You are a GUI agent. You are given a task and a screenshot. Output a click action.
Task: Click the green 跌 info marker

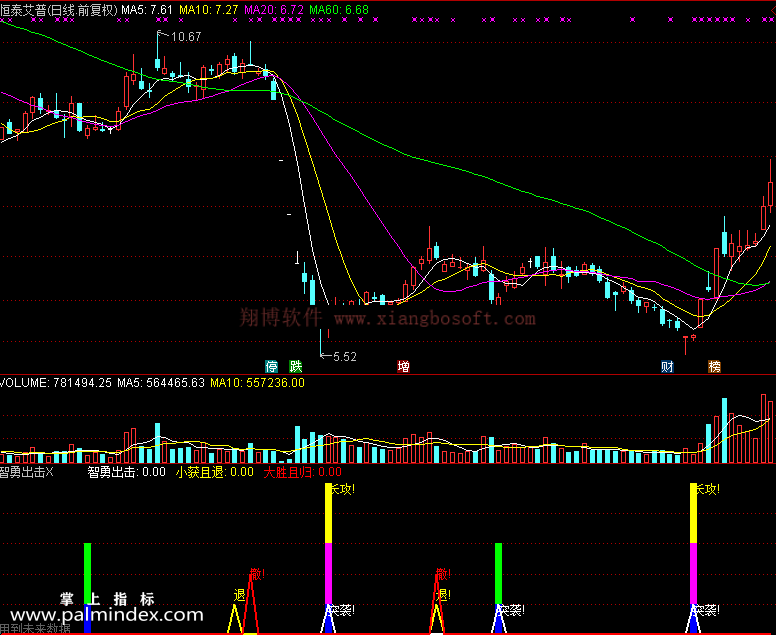(x=295, y=367)
